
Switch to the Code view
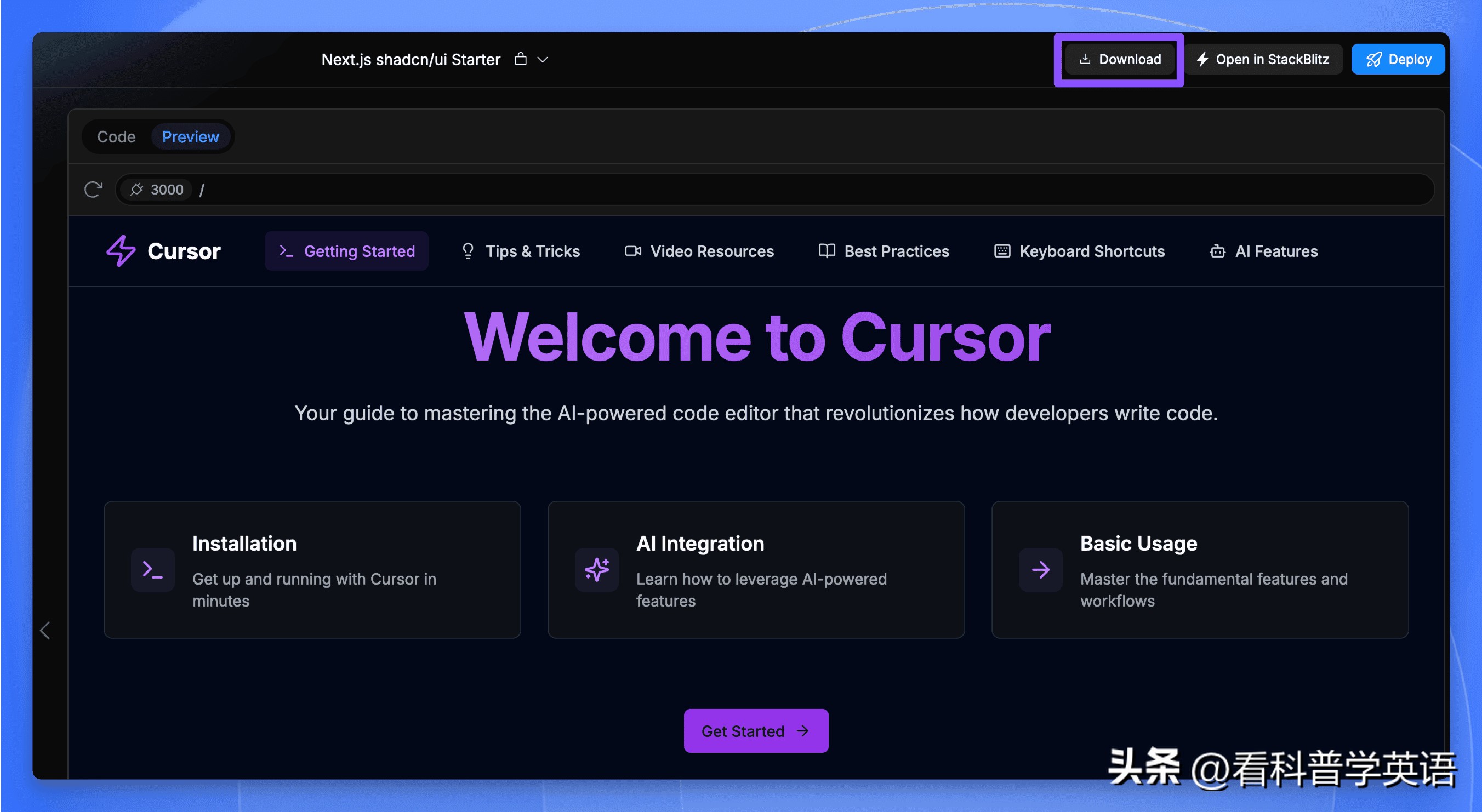[x=116, y=137]
